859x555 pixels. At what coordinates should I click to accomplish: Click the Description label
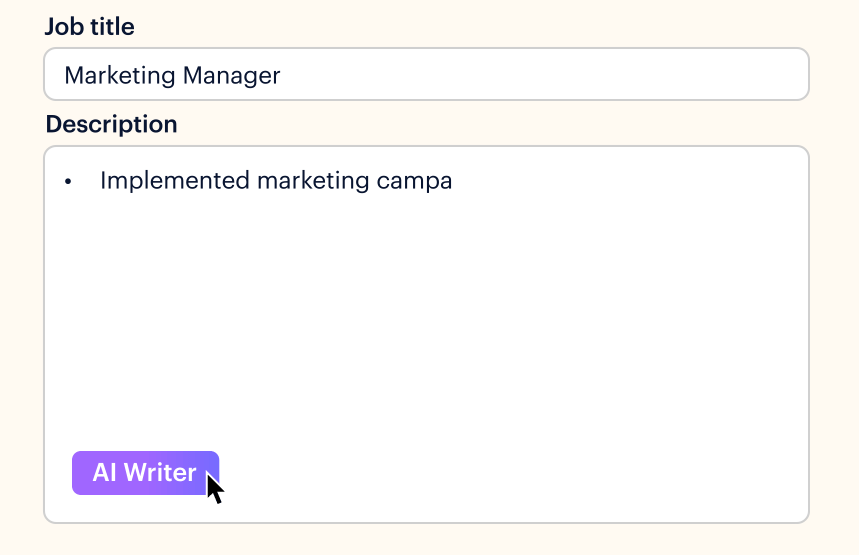(x=112, y=124)
